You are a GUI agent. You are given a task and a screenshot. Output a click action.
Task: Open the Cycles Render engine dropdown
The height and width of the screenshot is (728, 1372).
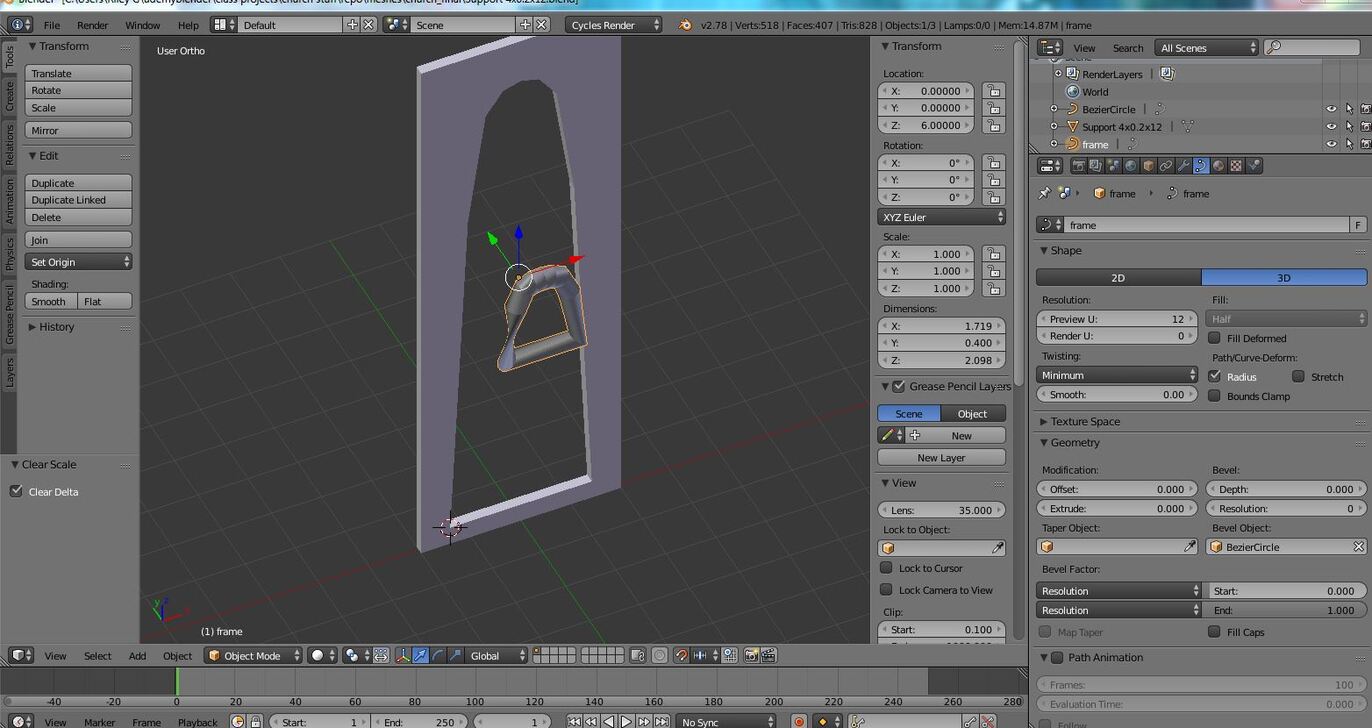point(614,25)
